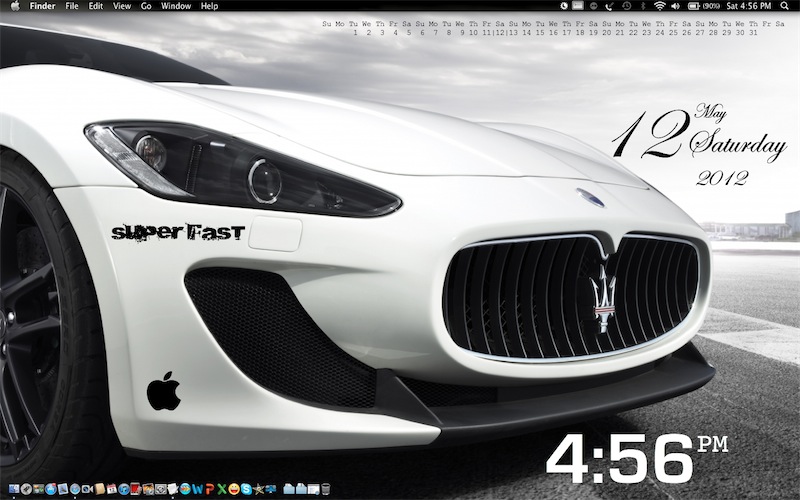This screenshot has width=800, height=500.
Task: Open Mail stamp icon in Dock
Action: coord(63,489)
